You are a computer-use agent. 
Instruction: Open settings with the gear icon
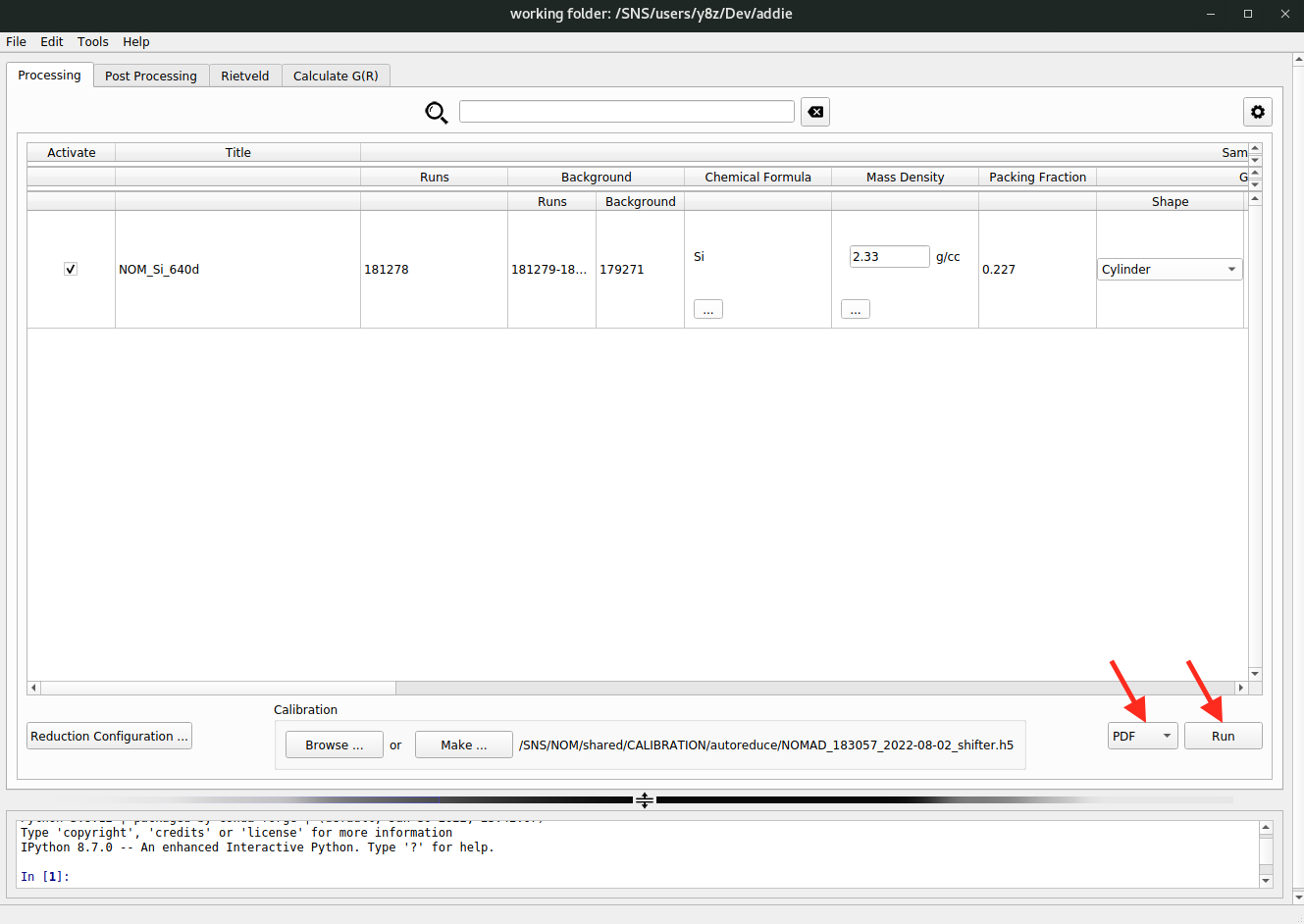(1257, 112)
